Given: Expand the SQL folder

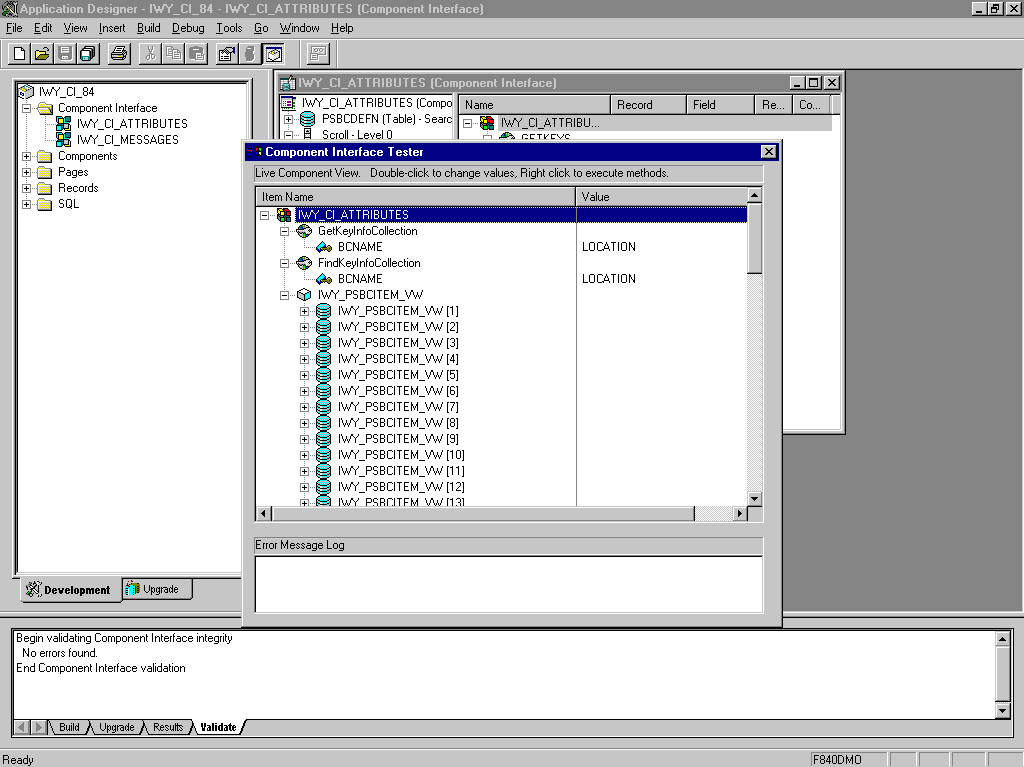Looking at the screenshot, I should pos(26,204).
